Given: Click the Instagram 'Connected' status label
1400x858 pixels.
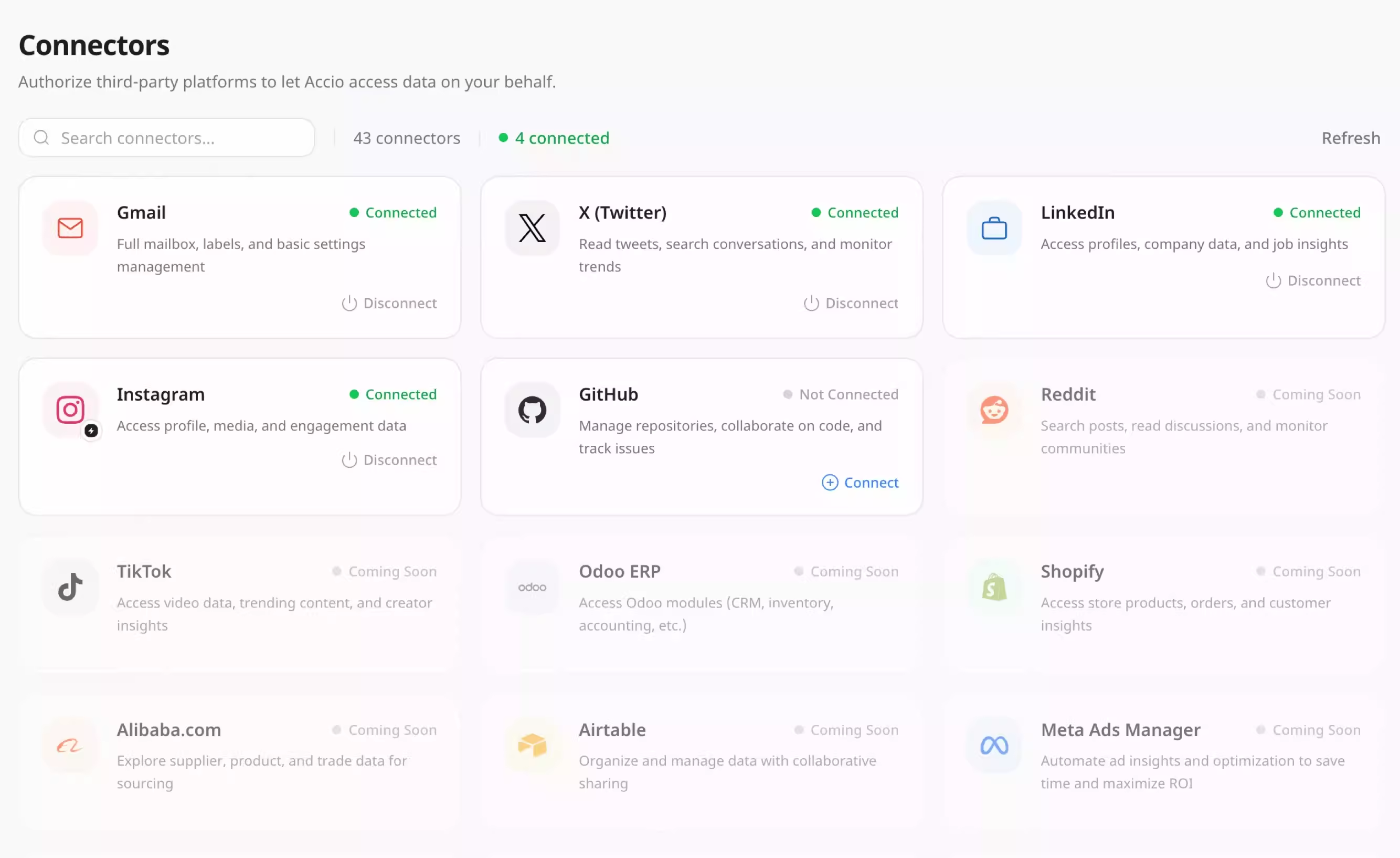Looking at the screenshot, I should pyautogui.click(x=393, y=394).
